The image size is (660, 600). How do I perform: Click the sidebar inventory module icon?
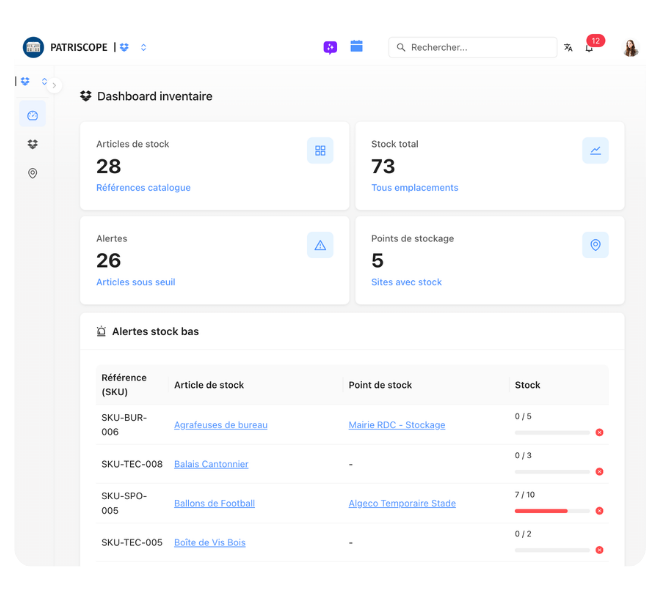coord(25,81)
